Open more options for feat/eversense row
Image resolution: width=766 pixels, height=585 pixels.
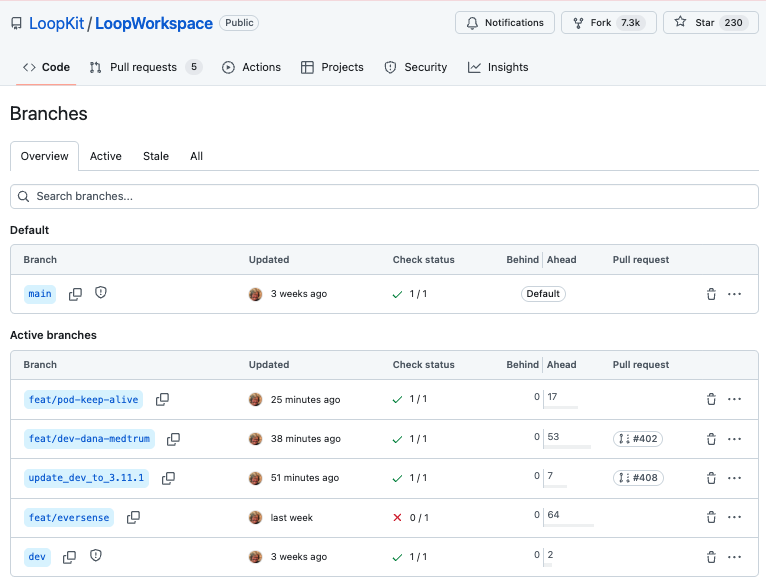pyautogui.click(x=734, y=517)
